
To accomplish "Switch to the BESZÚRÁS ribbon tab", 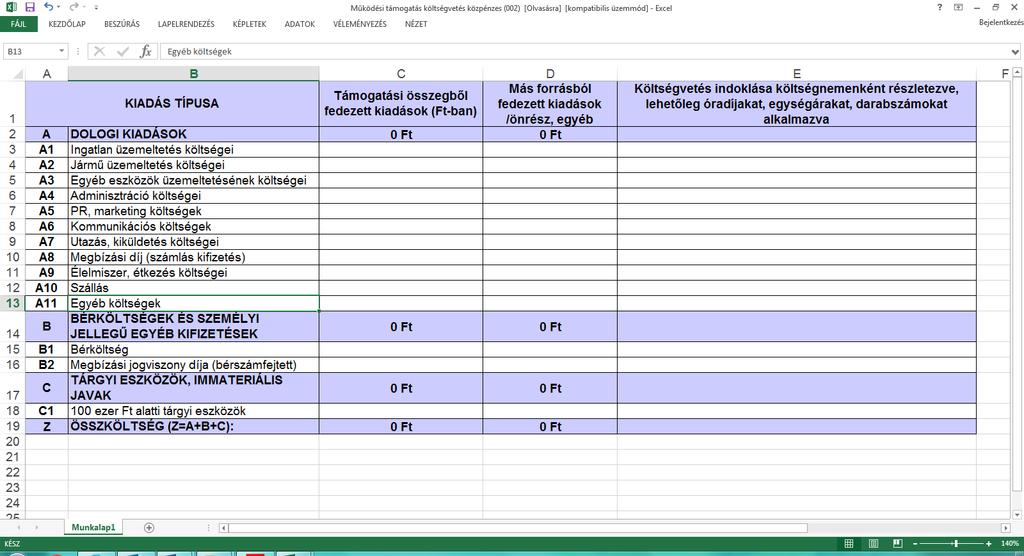I will [122, 24].
